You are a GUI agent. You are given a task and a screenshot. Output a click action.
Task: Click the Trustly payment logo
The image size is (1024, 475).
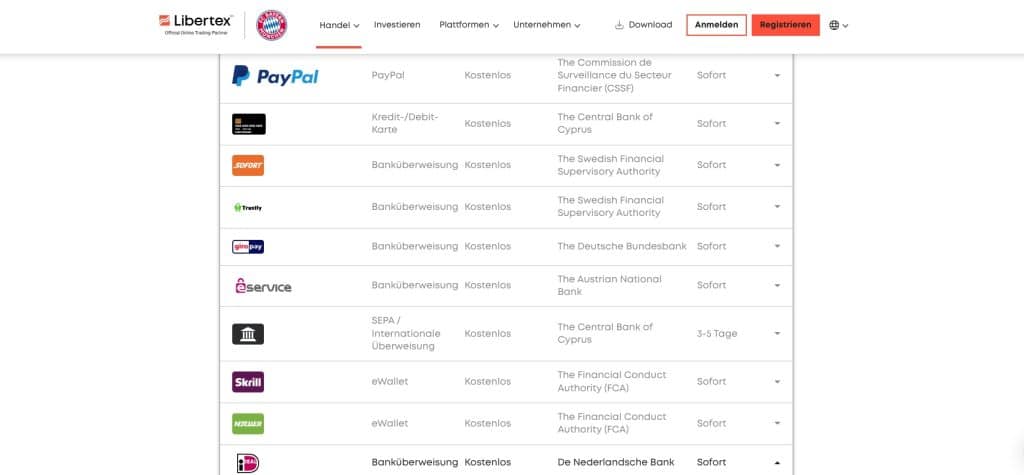click(x=248, y=207)
